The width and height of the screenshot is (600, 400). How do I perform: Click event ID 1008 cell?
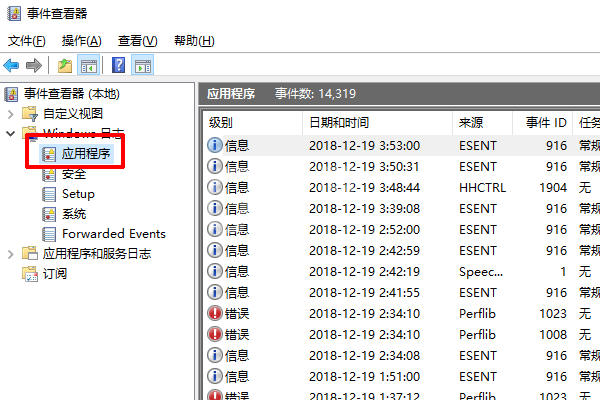(553, 335)
